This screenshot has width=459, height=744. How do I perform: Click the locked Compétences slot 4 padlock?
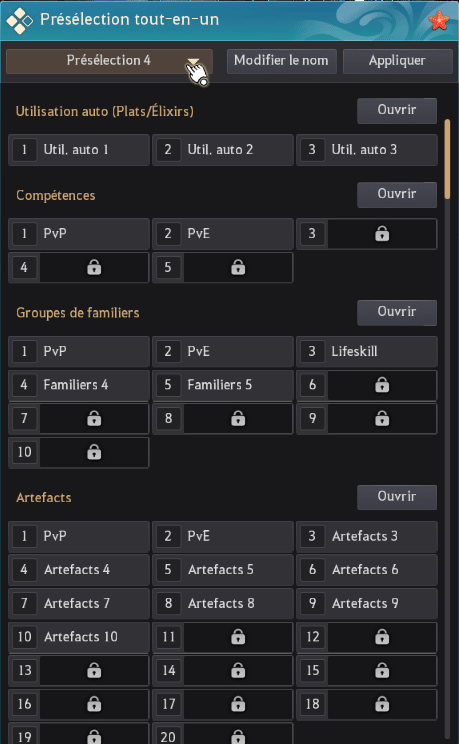94,268
